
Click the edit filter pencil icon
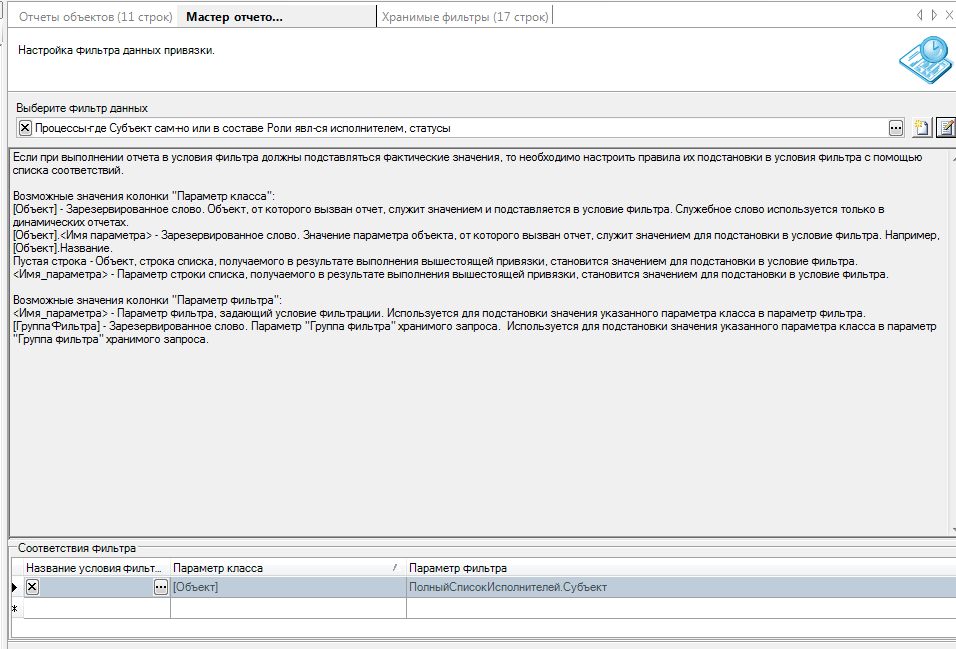pos(945,128)
